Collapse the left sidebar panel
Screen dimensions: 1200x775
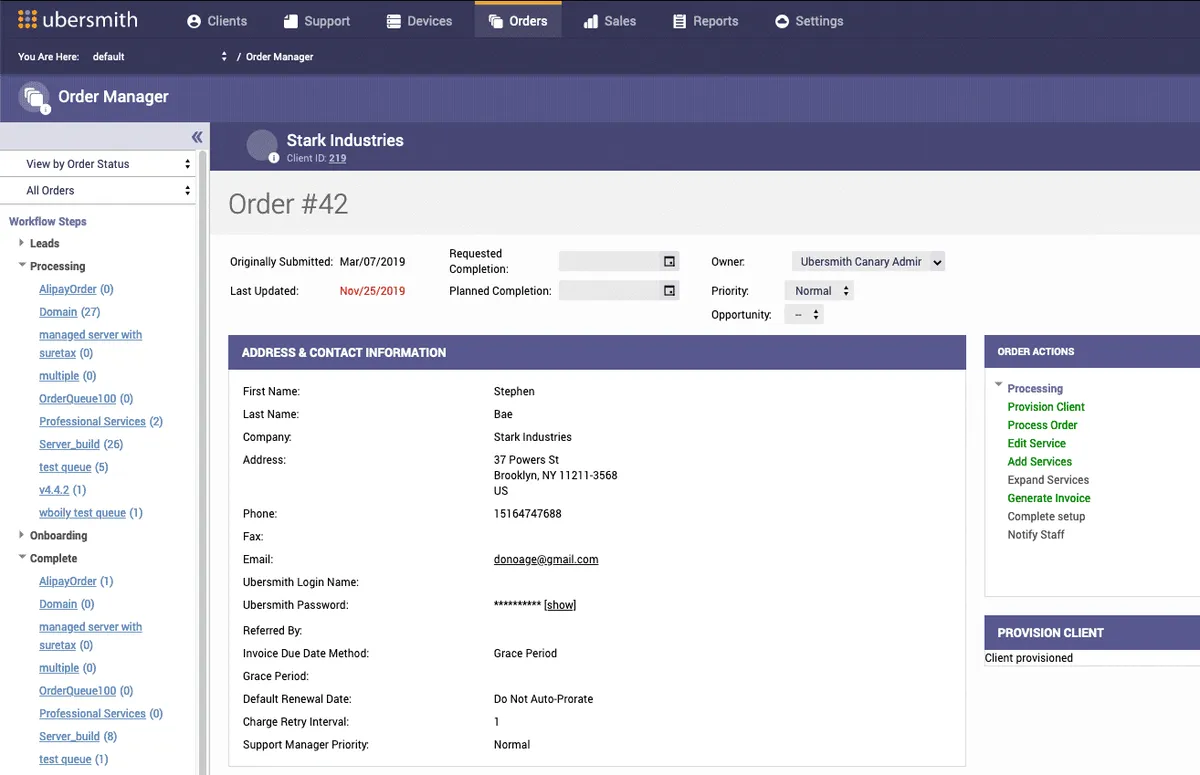197,137
